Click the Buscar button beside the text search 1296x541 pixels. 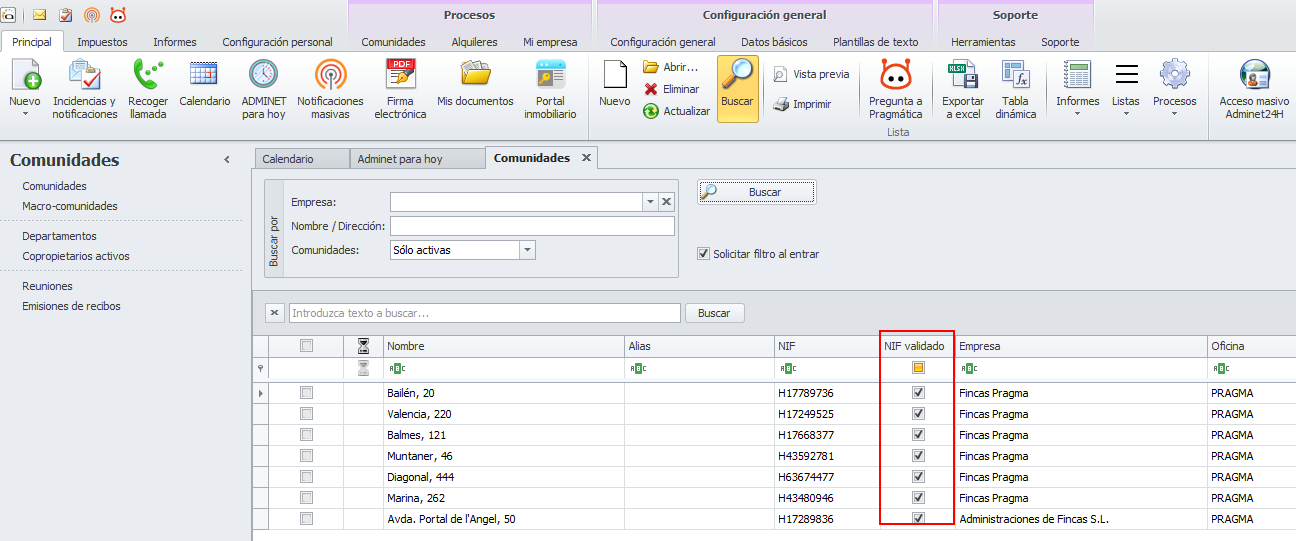(714, 313)
